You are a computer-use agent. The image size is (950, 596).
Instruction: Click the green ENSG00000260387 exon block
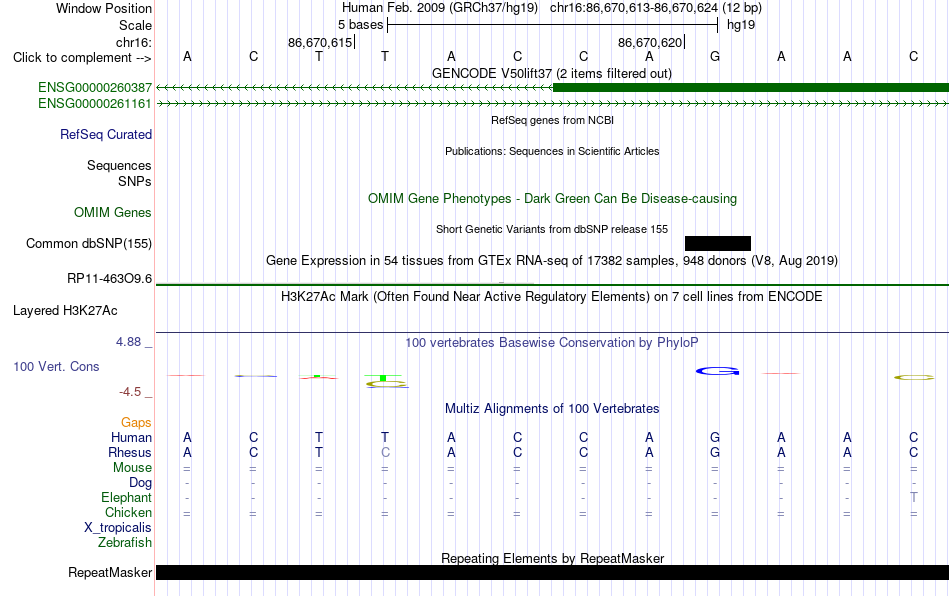tap(751, 88)
